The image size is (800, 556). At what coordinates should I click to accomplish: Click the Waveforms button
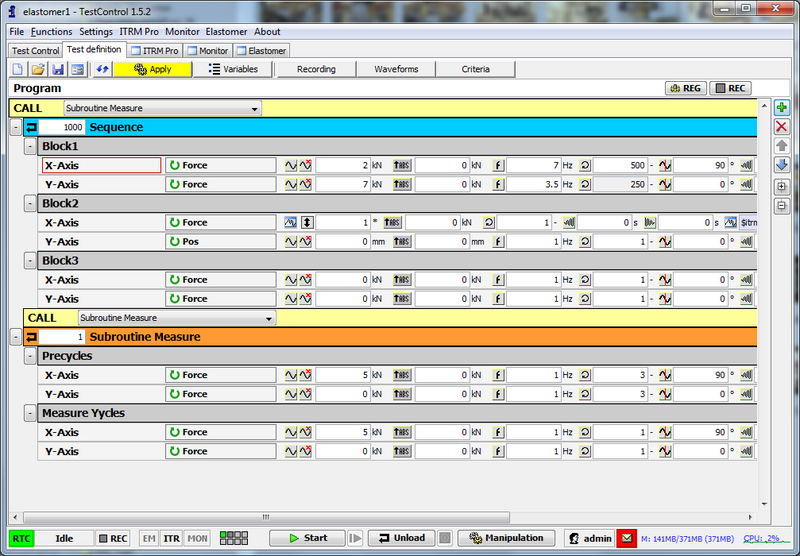pos(396,69)
